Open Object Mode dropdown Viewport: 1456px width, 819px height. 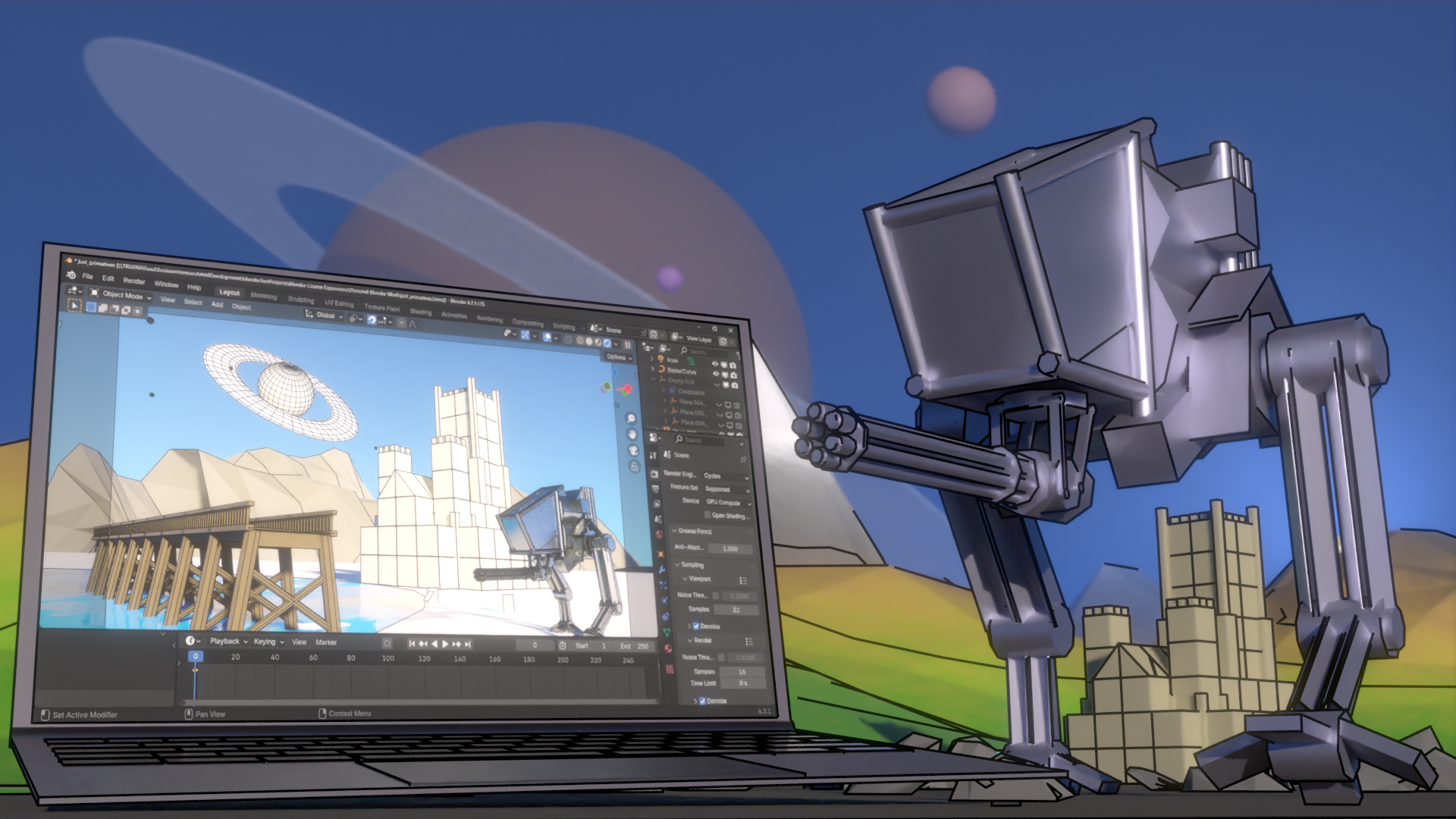click(x=121, y=294)
